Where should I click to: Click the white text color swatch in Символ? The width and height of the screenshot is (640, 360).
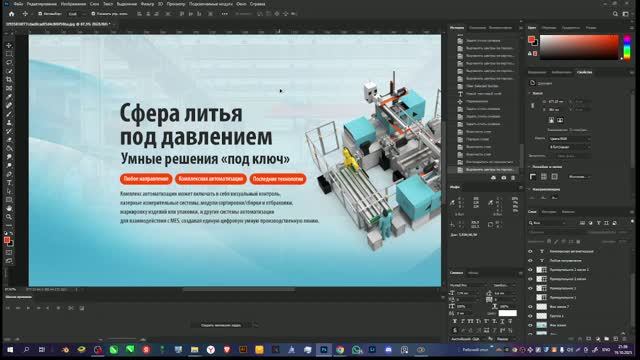(507, 313)
